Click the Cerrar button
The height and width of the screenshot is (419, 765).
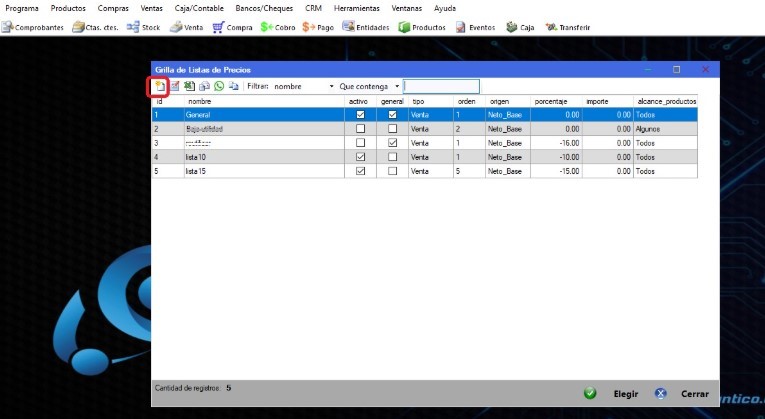[682, 394]
